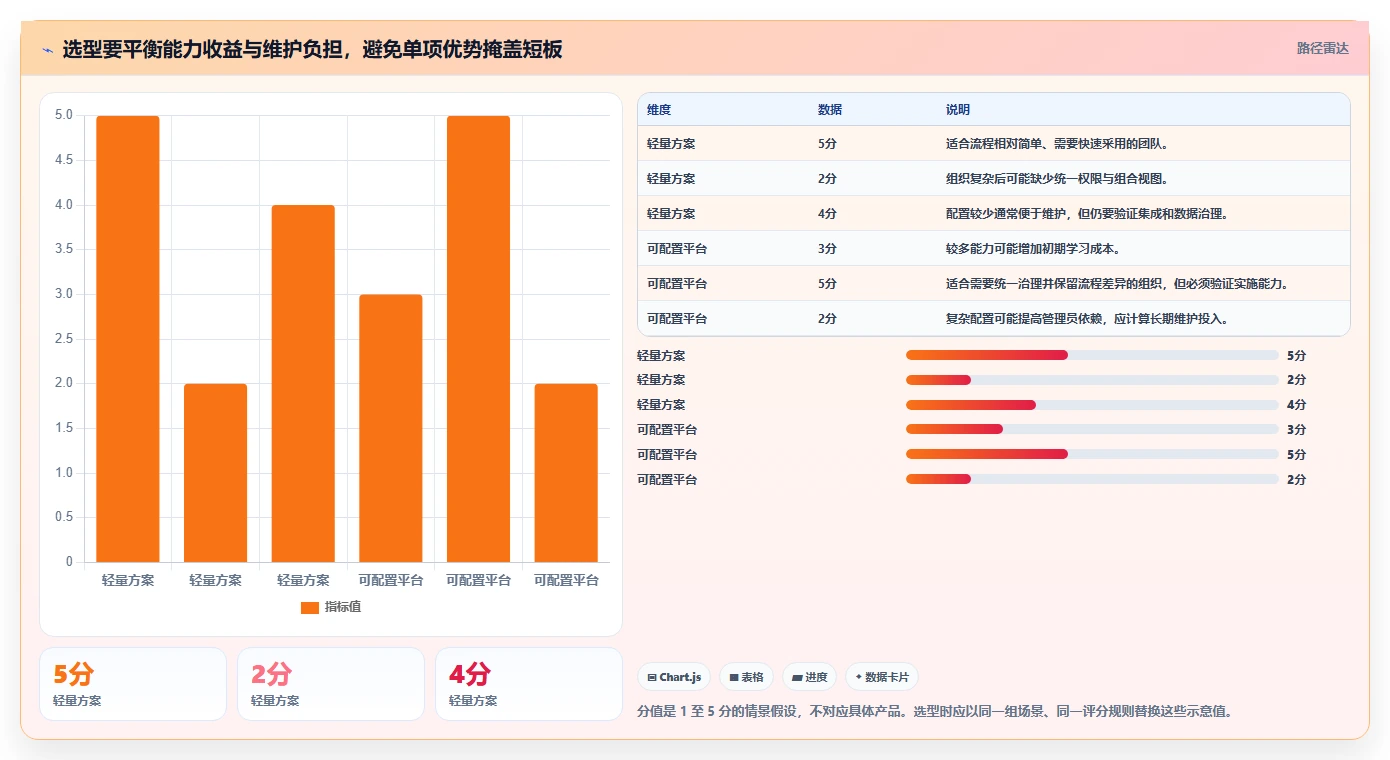Click the 可配置平台 progress bar showing 5分
This screenshot has height=760, width=1390.
[x=1092, y=454]
